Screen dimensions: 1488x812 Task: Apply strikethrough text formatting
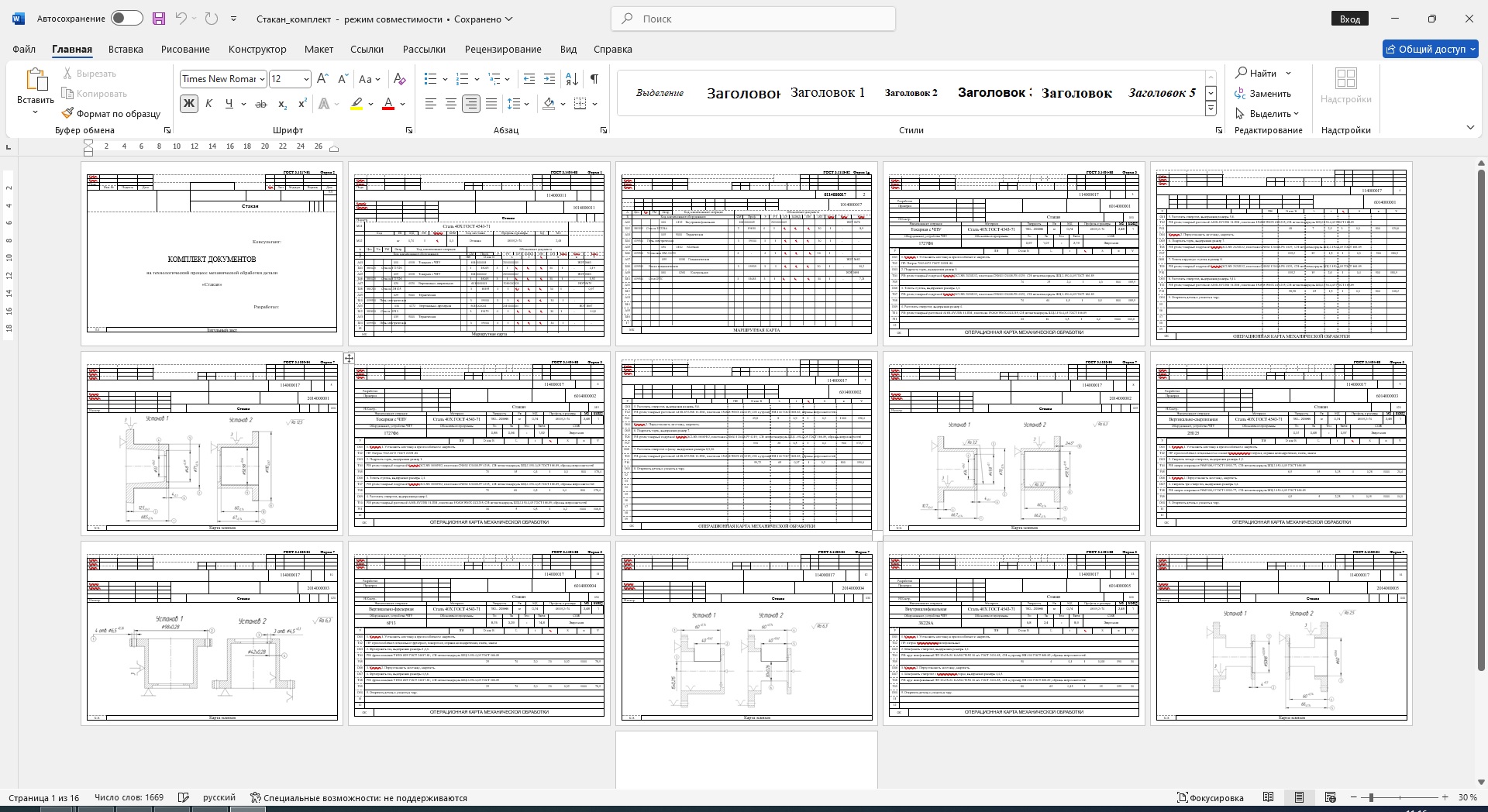[261, 104]
